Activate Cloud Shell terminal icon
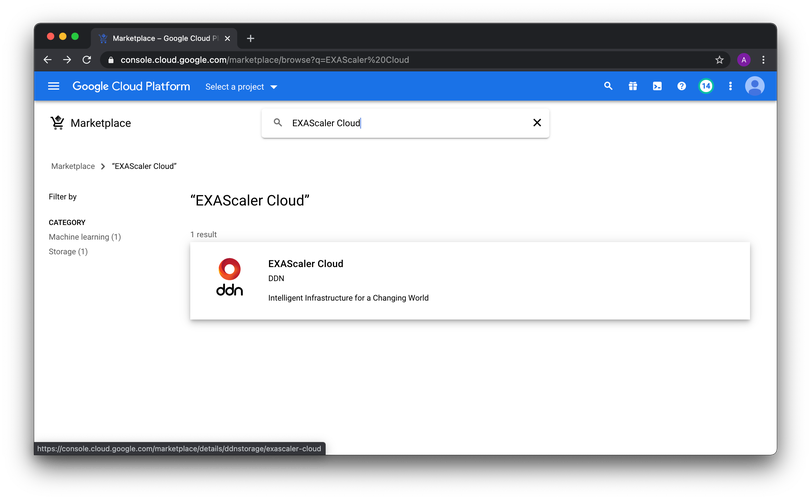 (657, 86)
